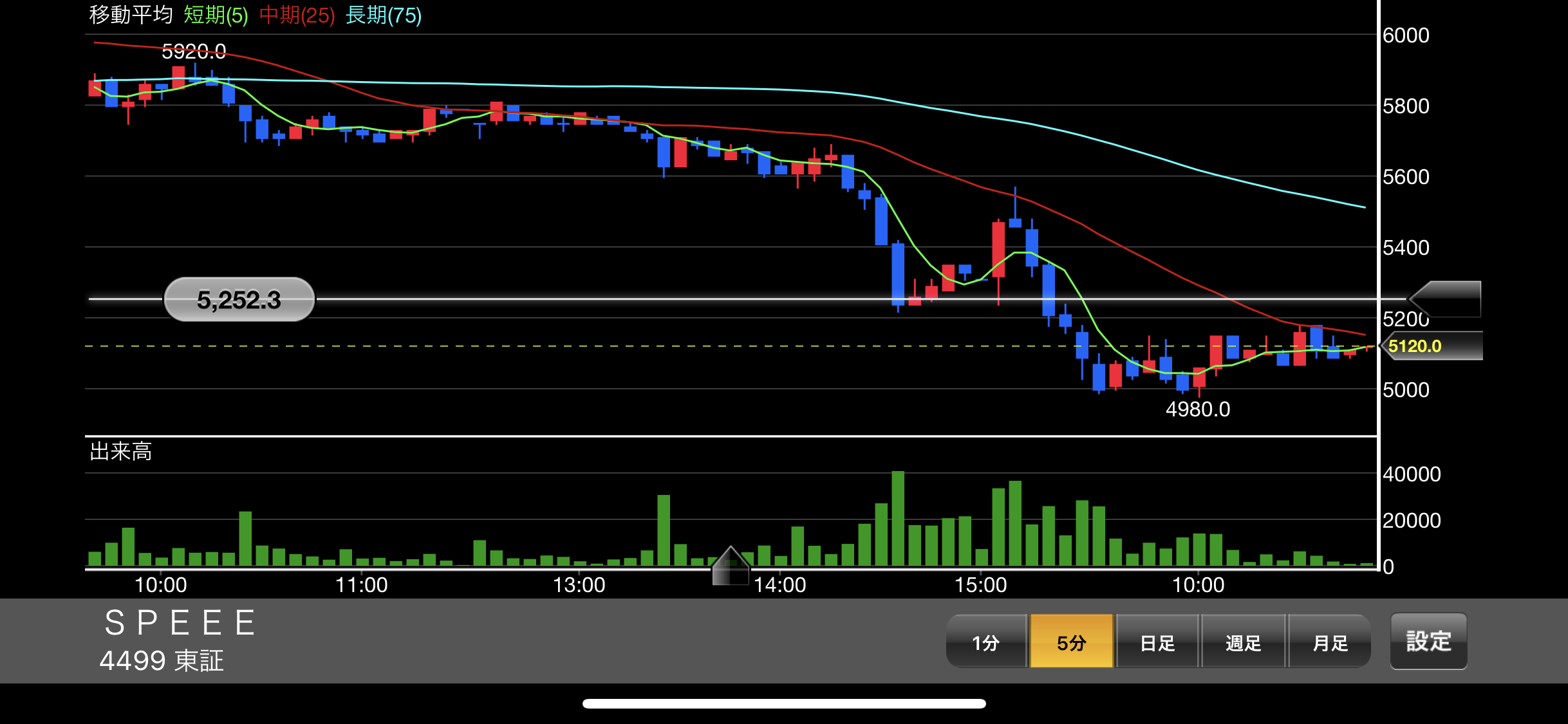Select the 1分 timeframe button
The width and height of the screenshot is (1568, 724).
(x=986, y=642)
